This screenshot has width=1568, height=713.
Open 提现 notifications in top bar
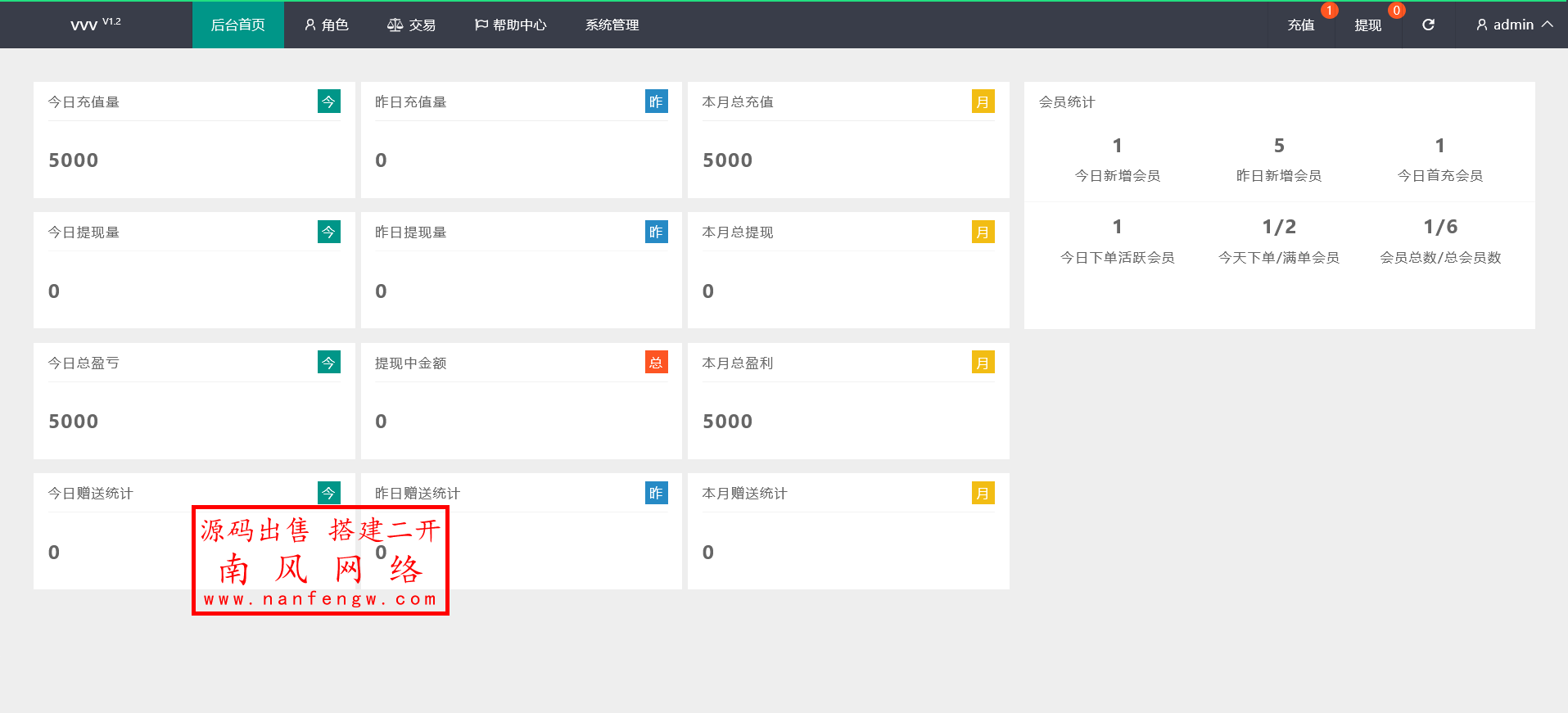click(1367, 25)
